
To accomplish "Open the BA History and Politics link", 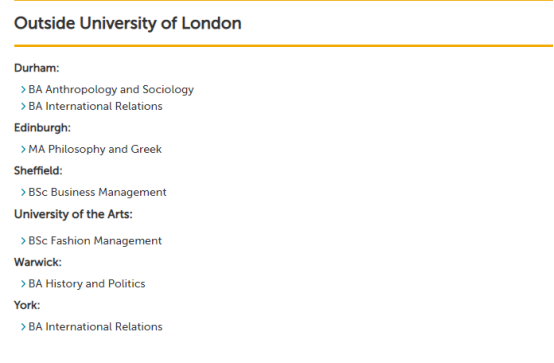I will [87, 284].
